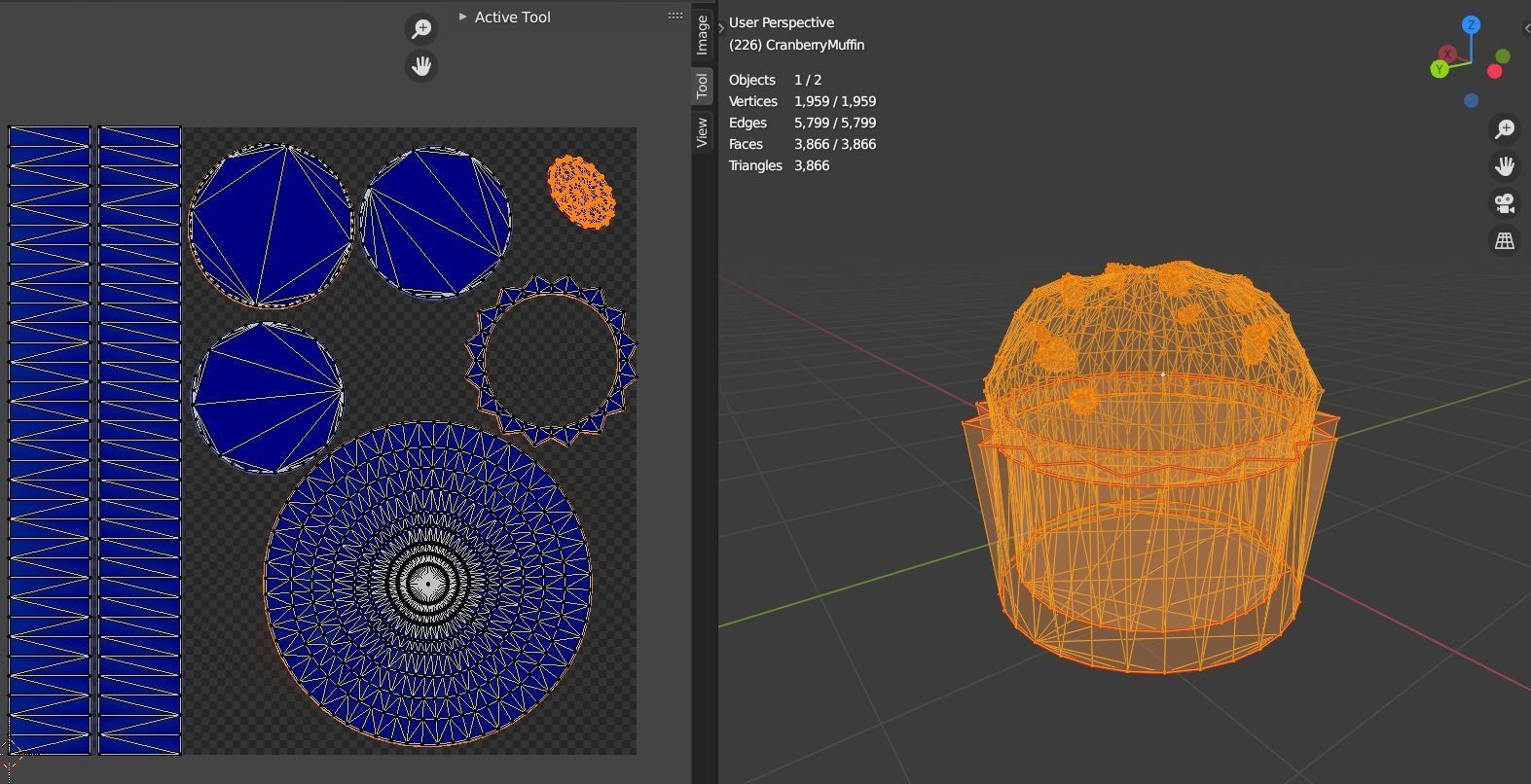This screenshot has height=784, width=1531.
Task: Click the Edges 5,799 / 5,799 statistic
Action: (x=803, y=123)
